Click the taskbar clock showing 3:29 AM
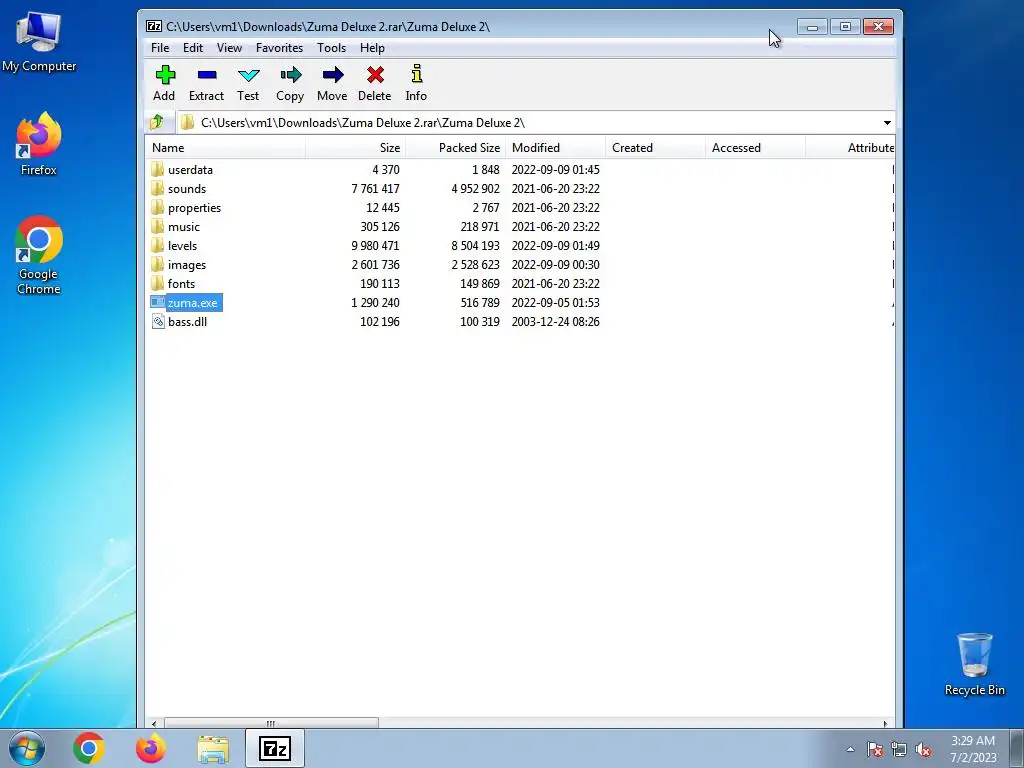Image resolution: width=1024 pixels, height=768 pixels. [973, 749]
